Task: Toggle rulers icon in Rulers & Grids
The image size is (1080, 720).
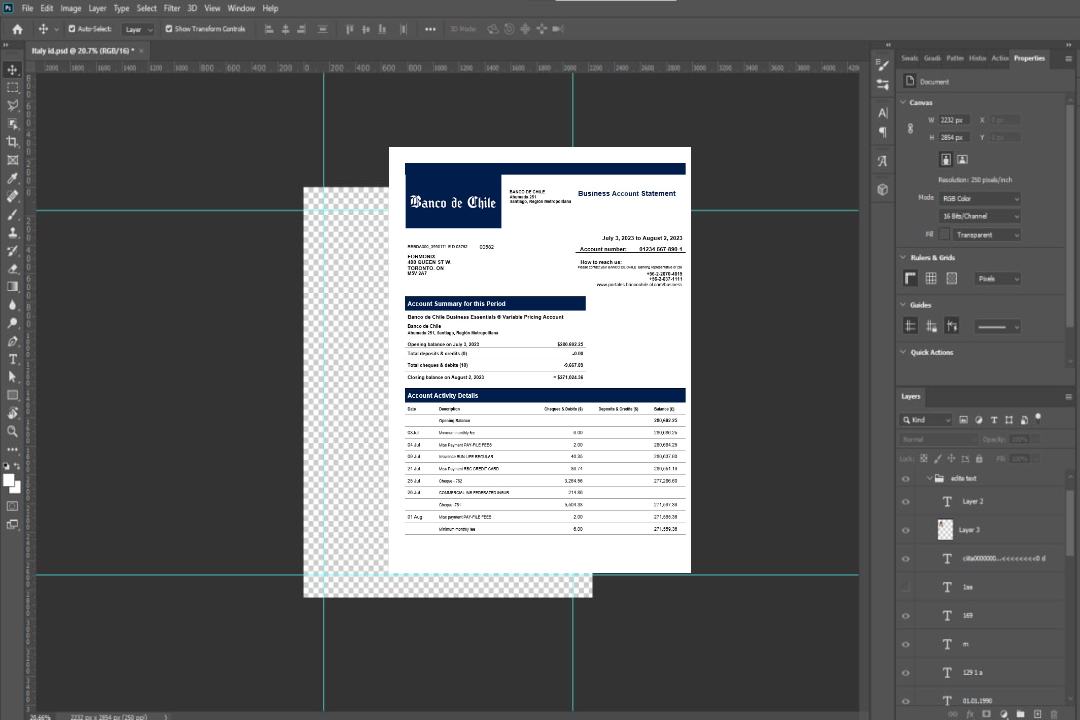Action: pos(910,278)
